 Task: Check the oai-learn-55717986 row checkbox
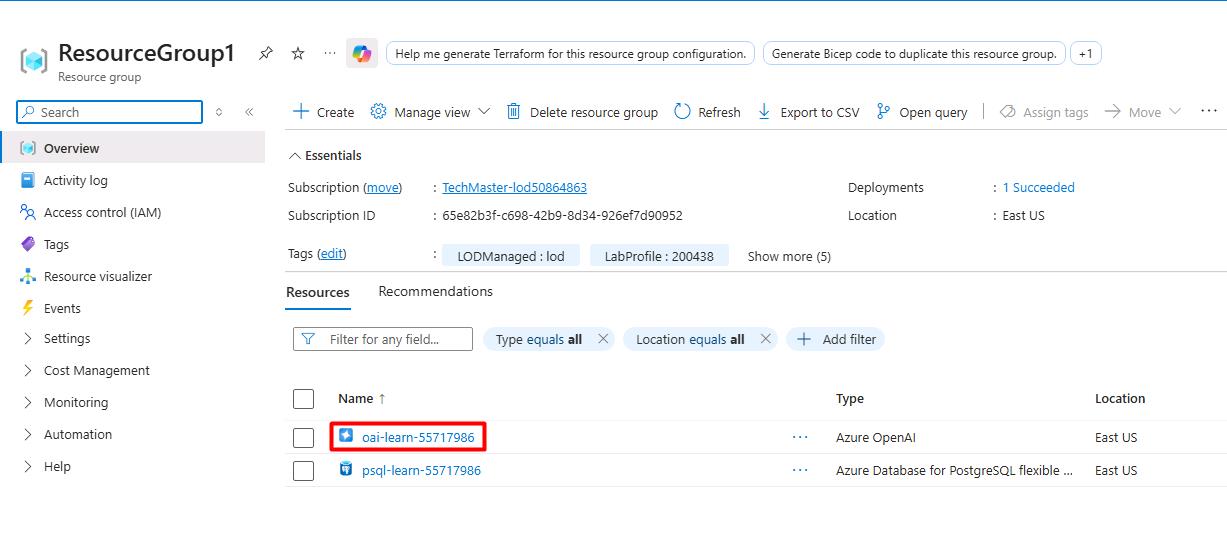point(303,438)
